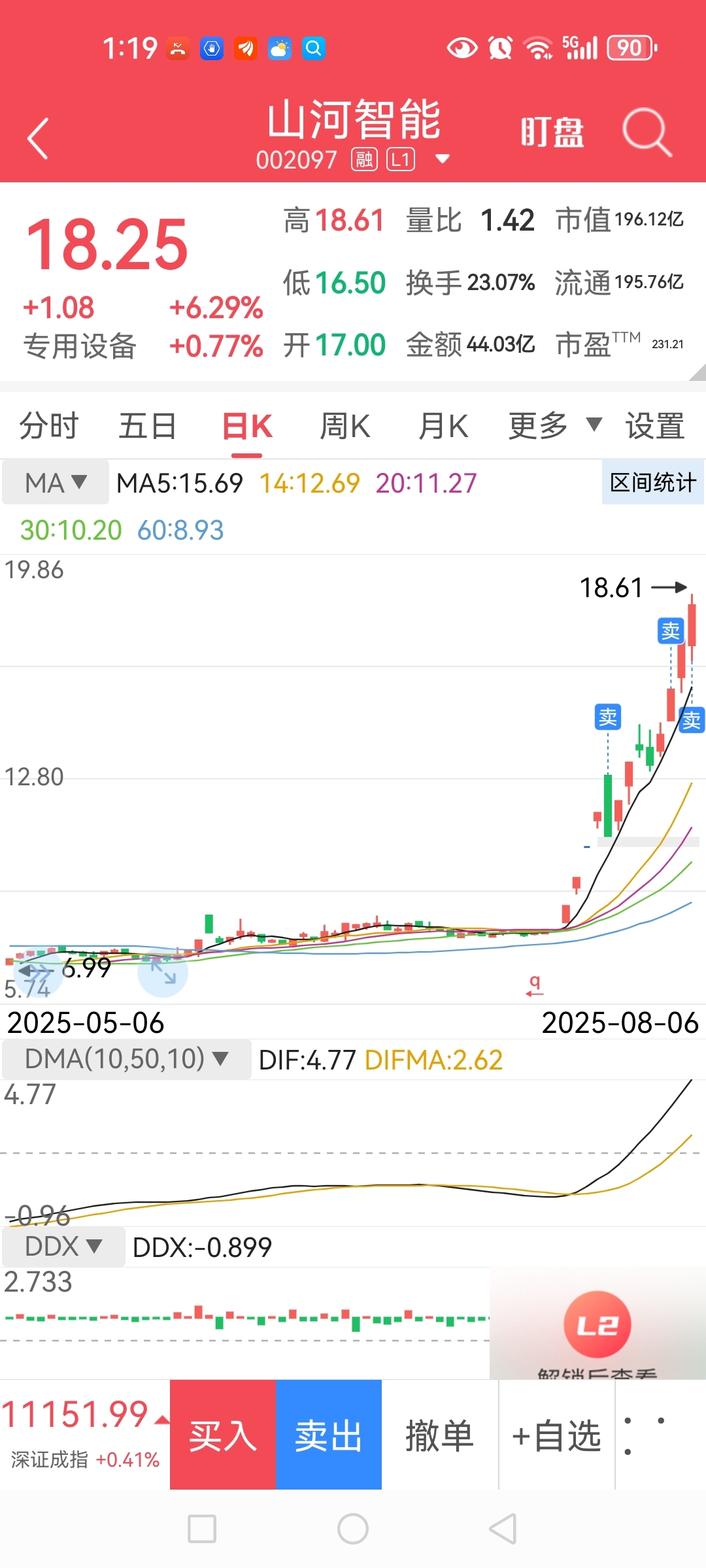The height and width of the screenshot is (1568, 706).
Task: Tap the left 卖 marker near 12.80
Action: (x=608, y=717)
